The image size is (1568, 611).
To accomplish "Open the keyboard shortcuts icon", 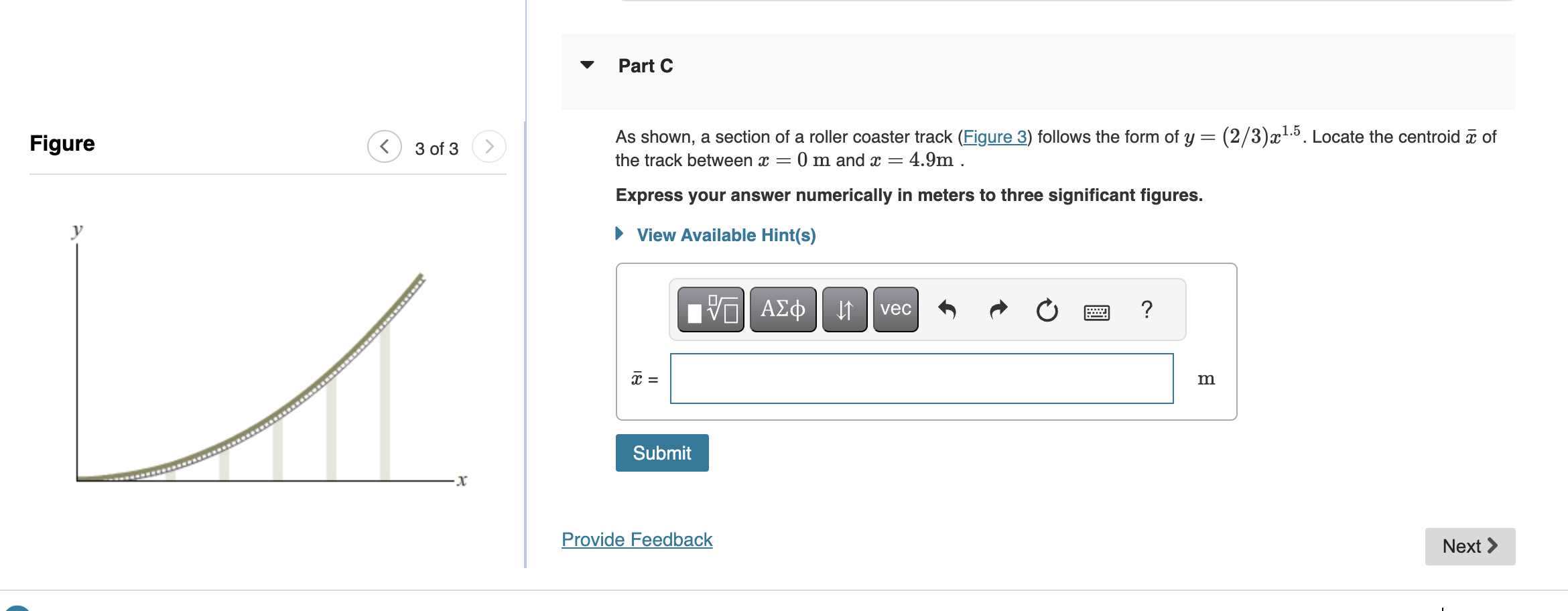I will 1097,312.
